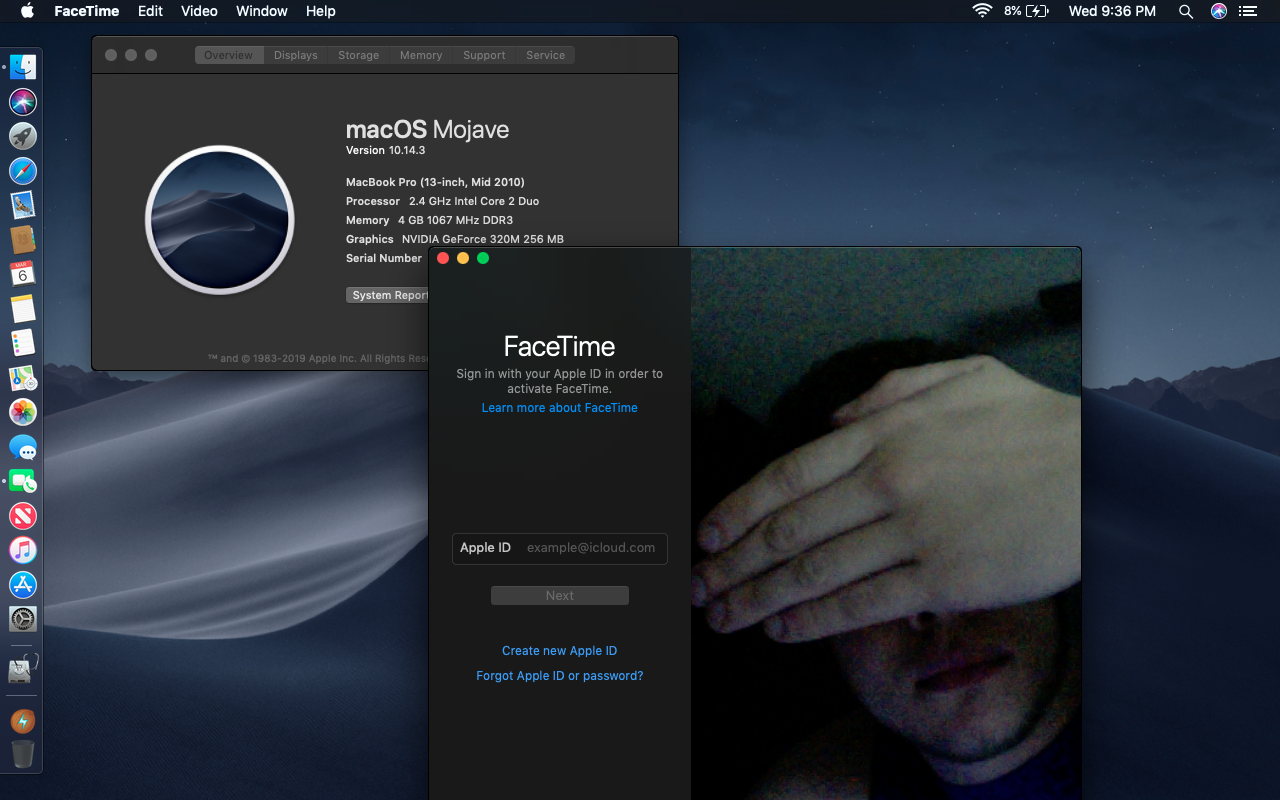Click the Next button in FaceTime
Viewport: 1280px width, 800px height.
pos(560,595)
